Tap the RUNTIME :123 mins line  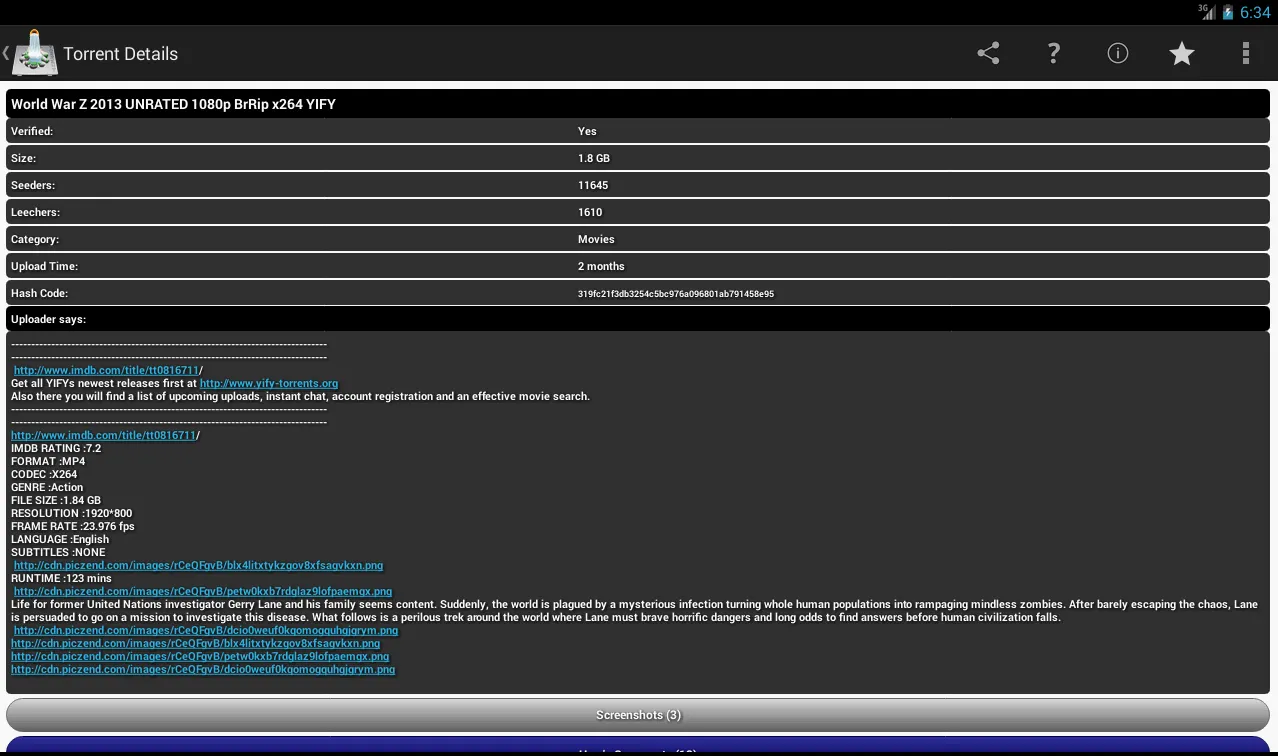tap(61, 578)
